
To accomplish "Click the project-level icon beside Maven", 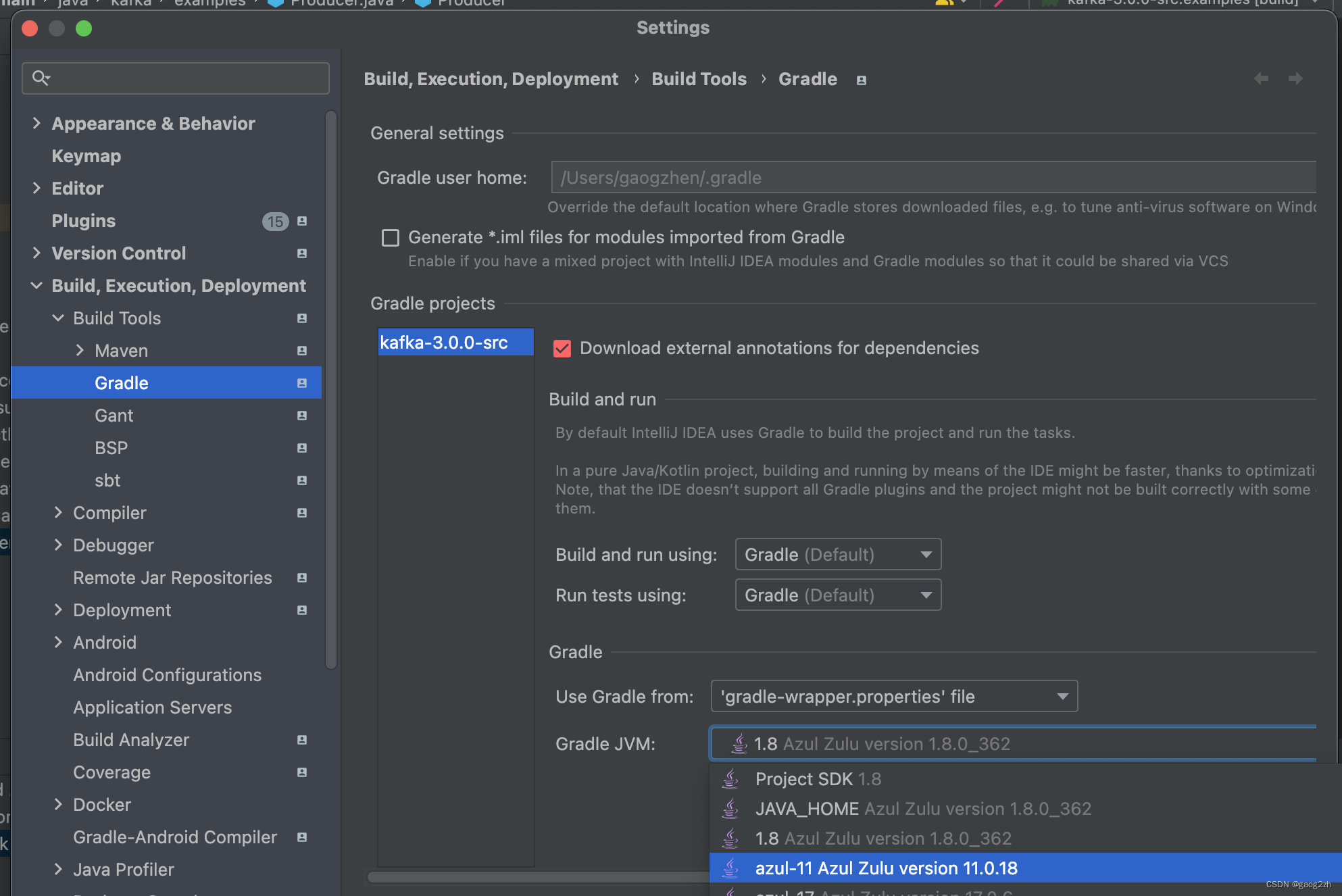I will coord(302,351).
